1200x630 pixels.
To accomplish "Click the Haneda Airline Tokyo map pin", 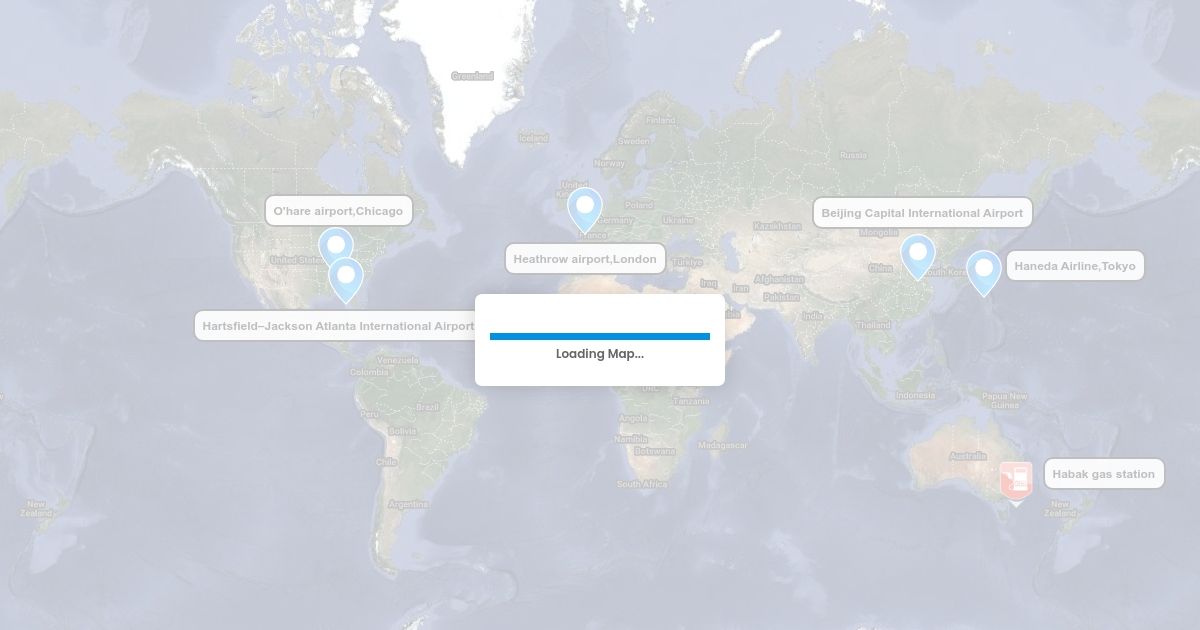I will (984, 272).
